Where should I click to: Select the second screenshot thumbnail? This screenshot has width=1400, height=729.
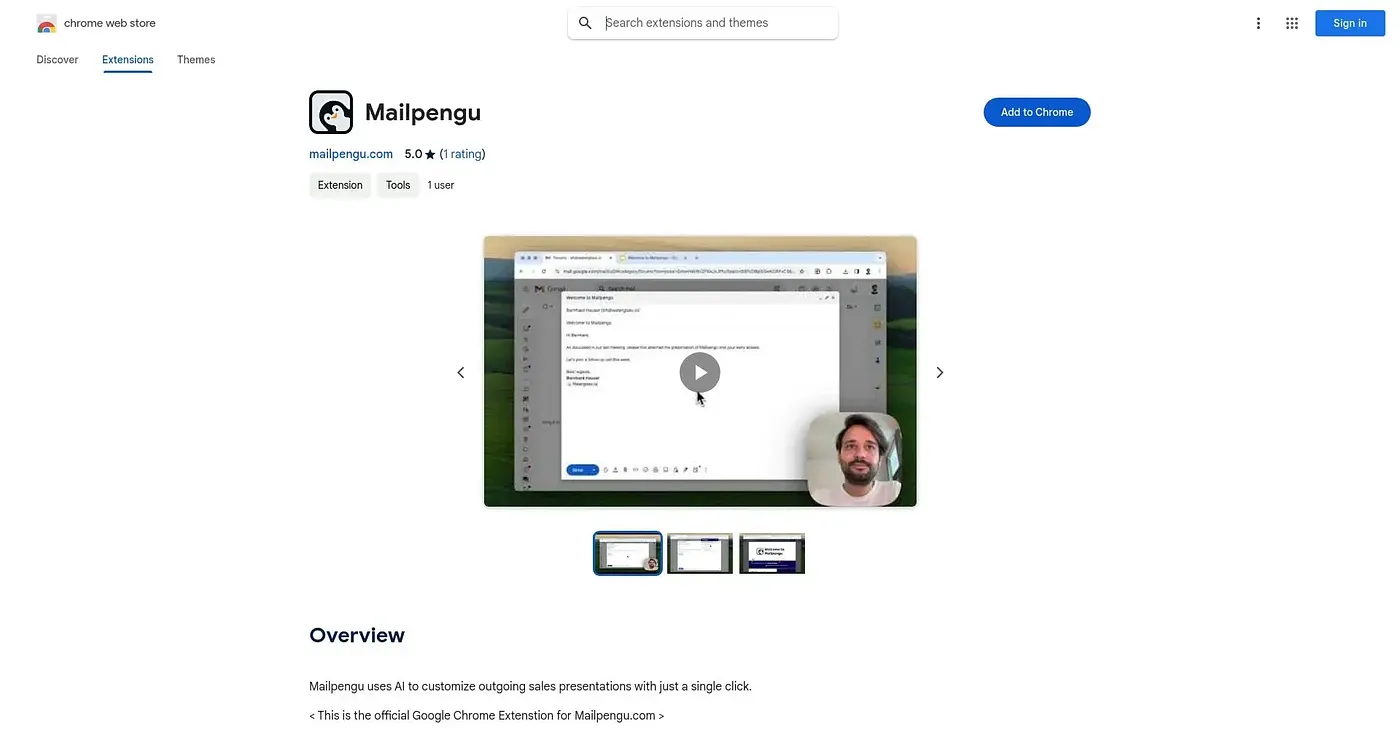click(x=700, y=553)
